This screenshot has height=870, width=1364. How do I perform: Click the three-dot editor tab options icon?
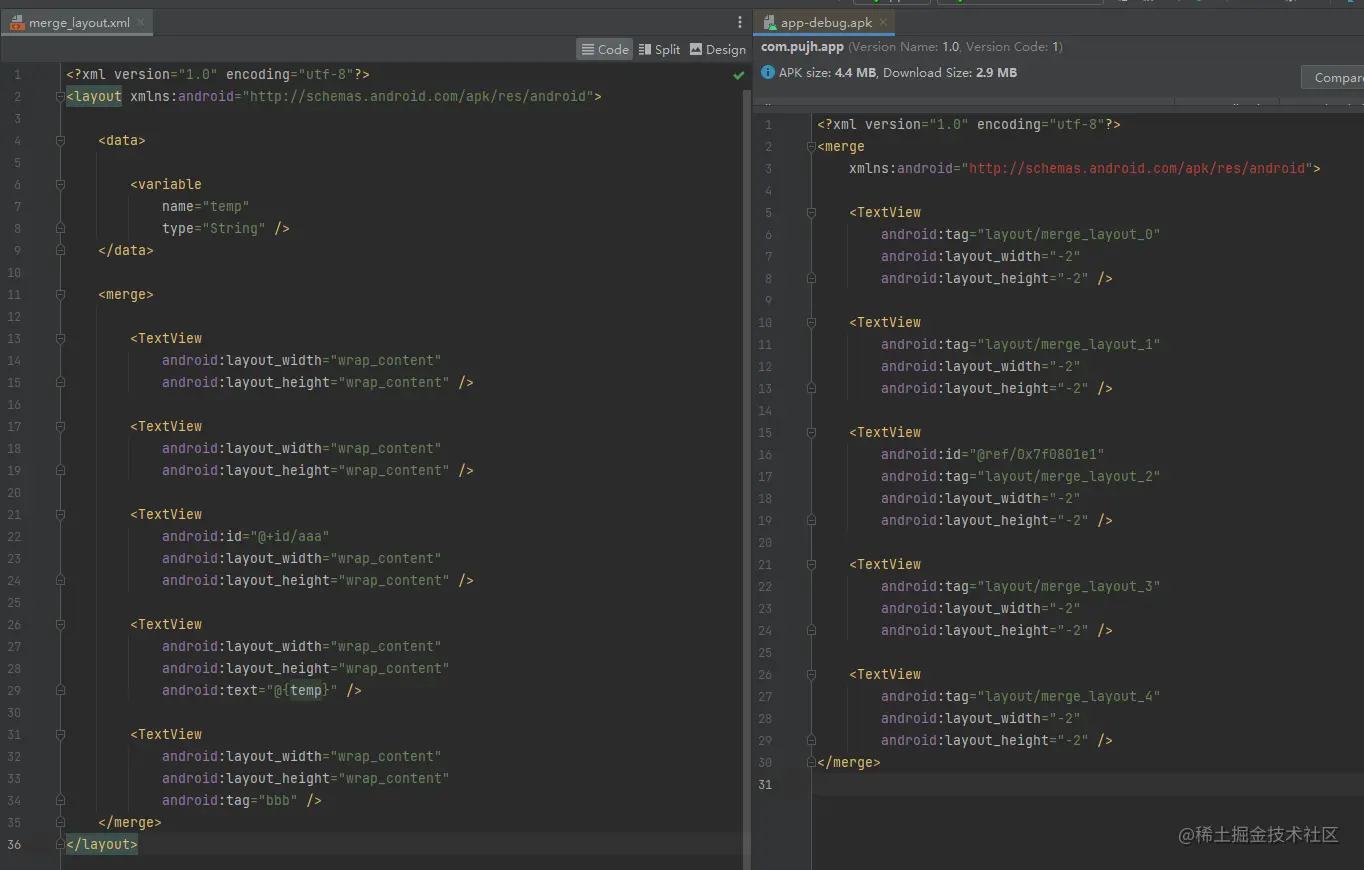(x=740, y=22)
